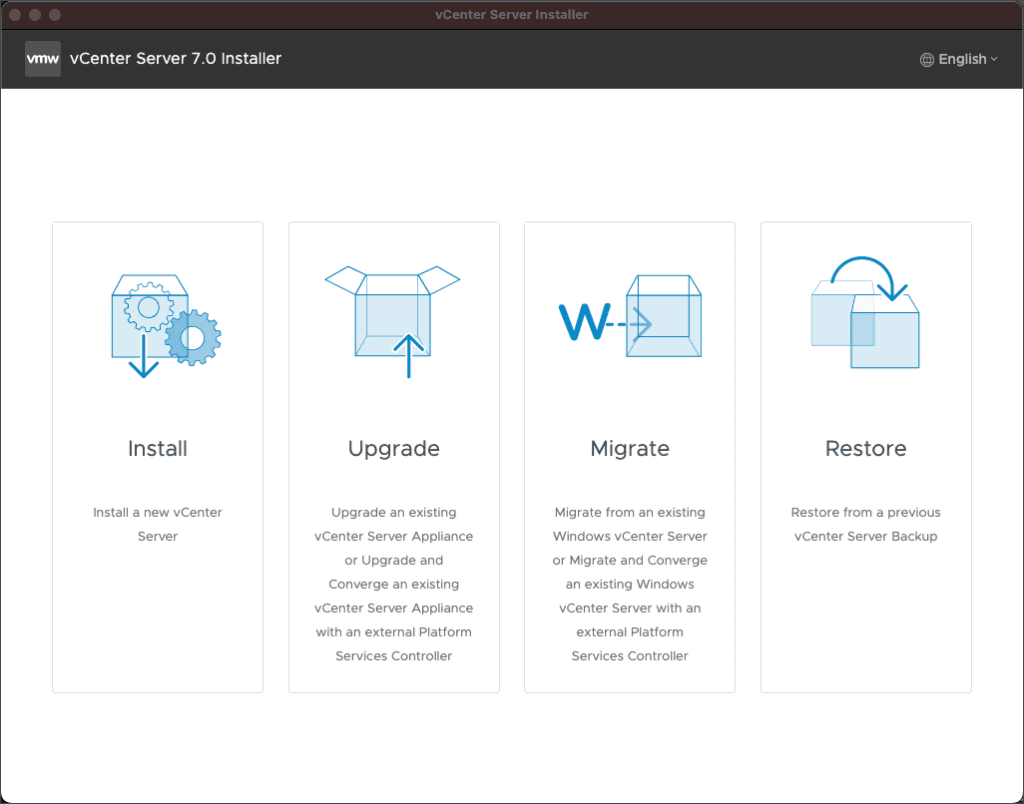Click 'Migrate from an existing Windows vCenter' description
Viewport: 1024px width, 804px height.
(x=630, y=584)
